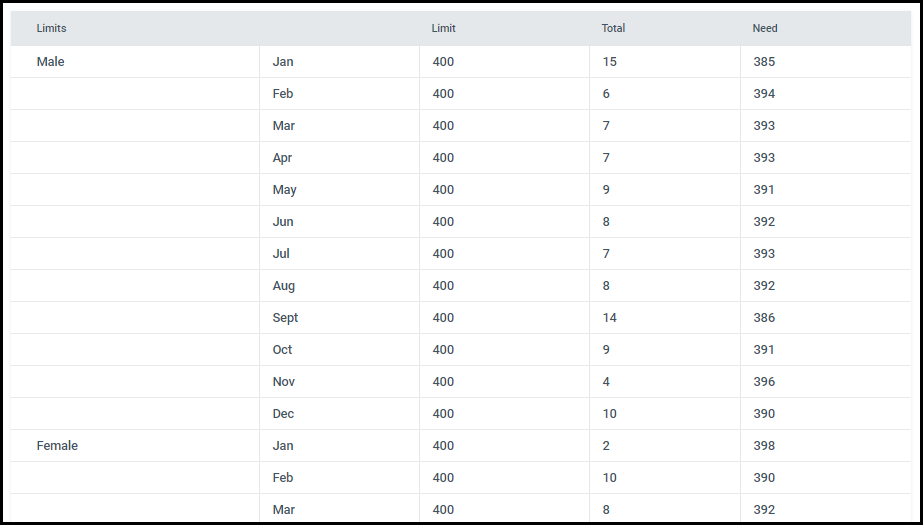Select the Male row label
The image size is (923, 525).
51,62
